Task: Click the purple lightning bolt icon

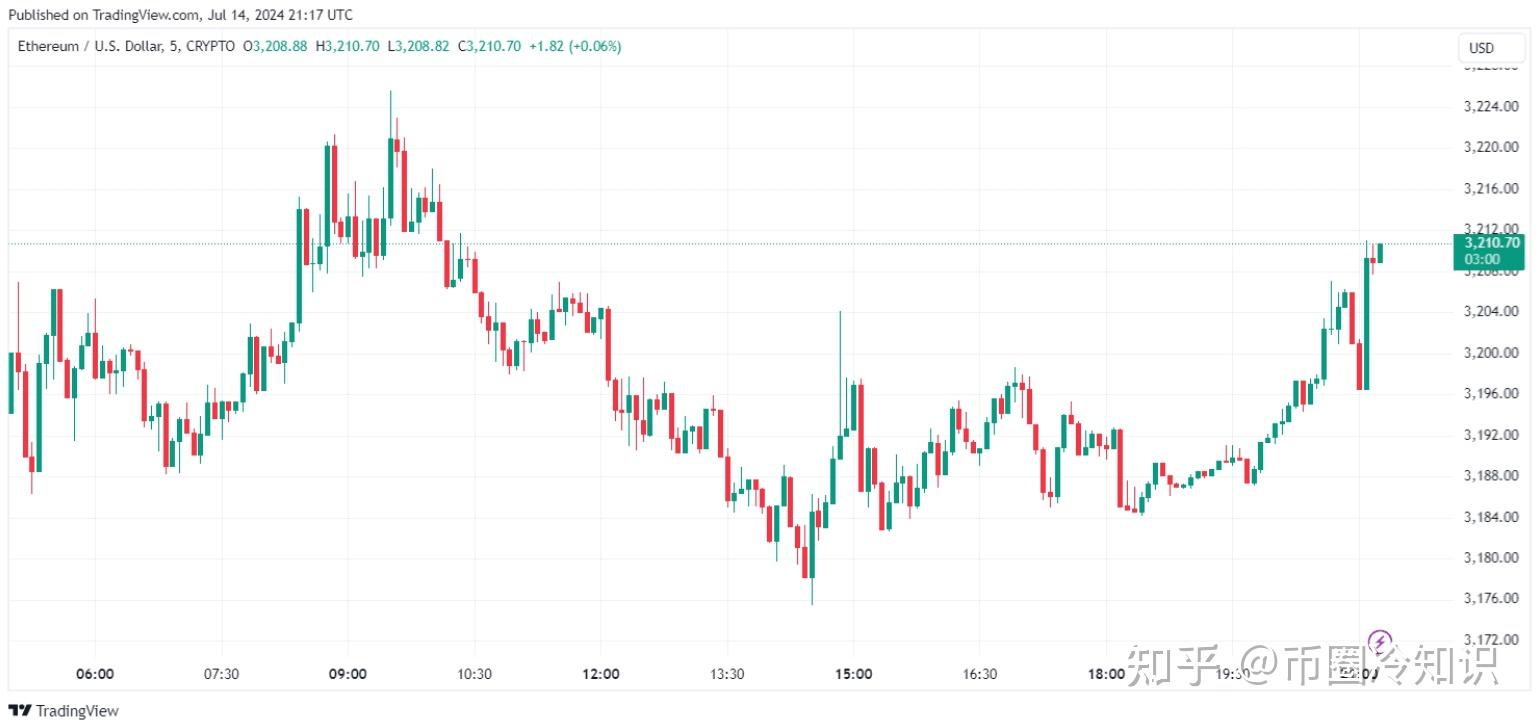Action: tap(1379, 640)
